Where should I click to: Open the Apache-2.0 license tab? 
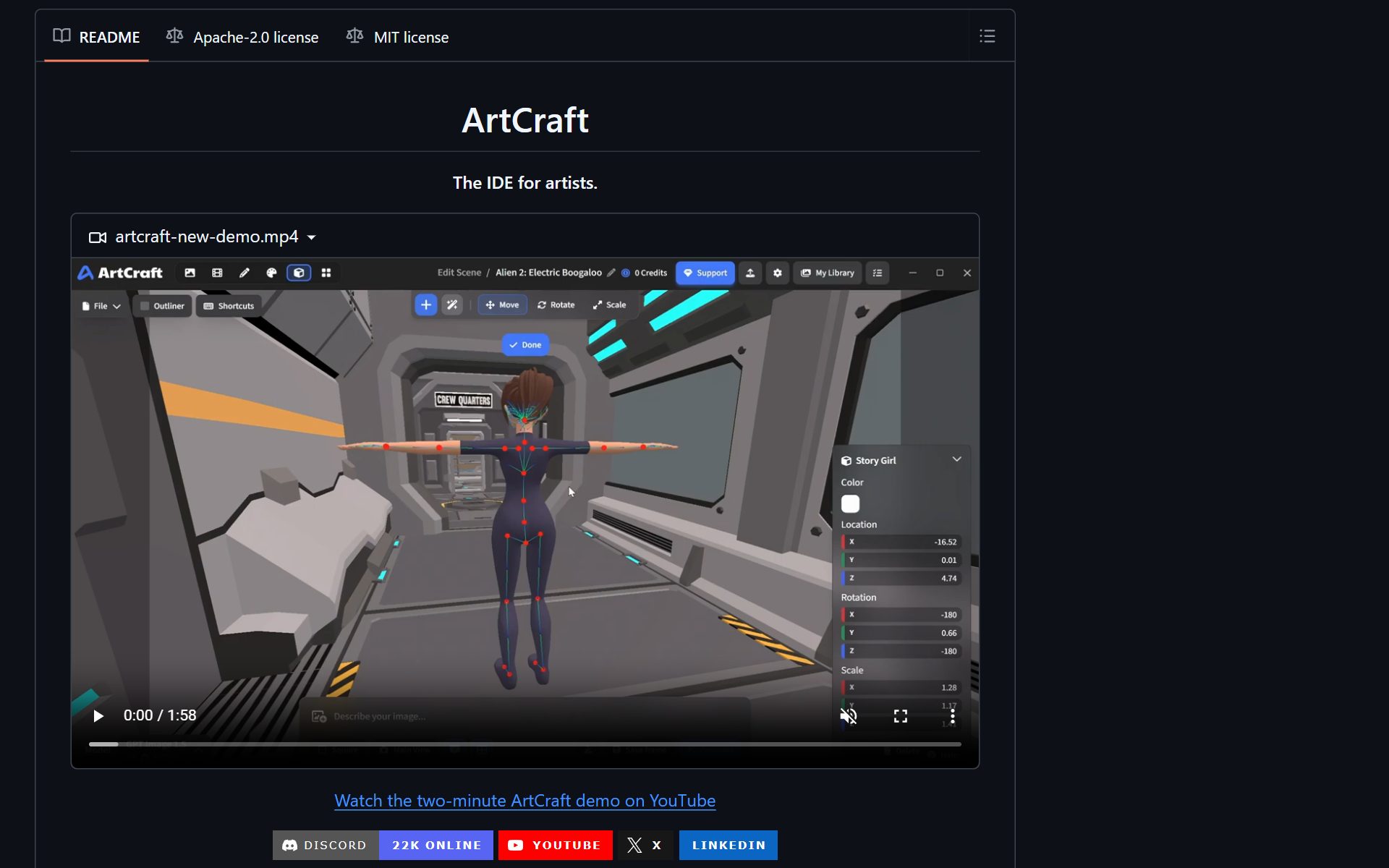[x=242, y=37]
